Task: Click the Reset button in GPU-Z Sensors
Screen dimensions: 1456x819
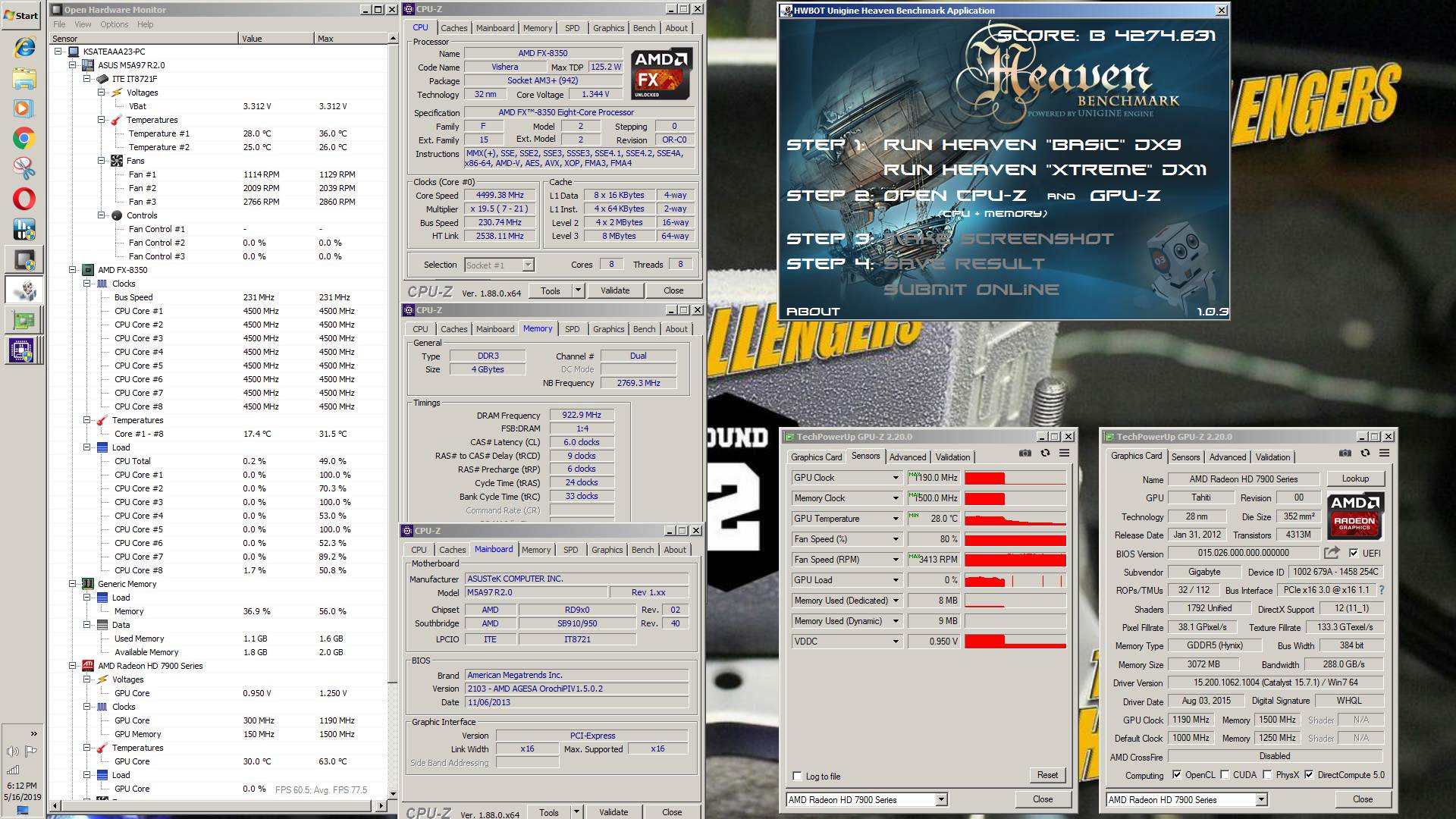Action: [1047, 775]
